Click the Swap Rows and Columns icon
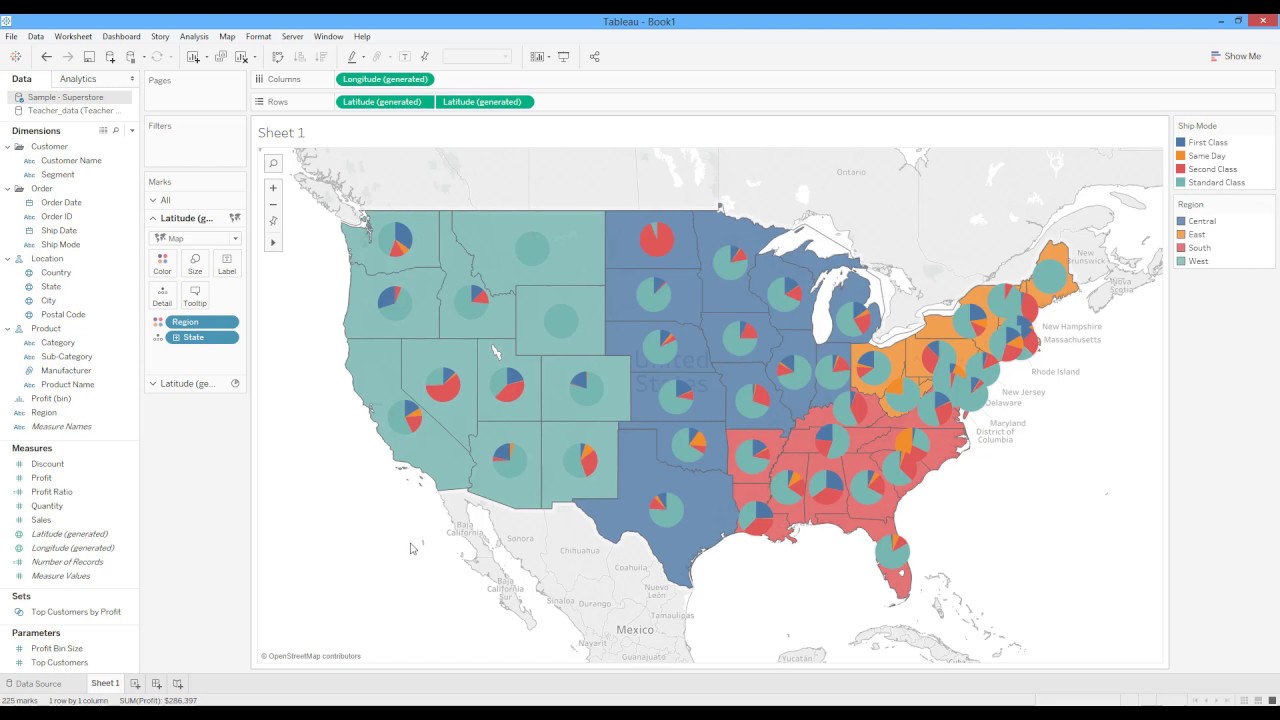 point(278,57)
